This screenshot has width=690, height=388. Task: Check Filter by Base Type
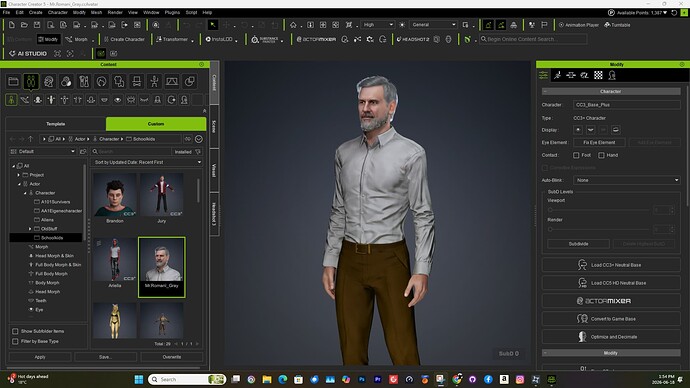click(x=15, y=341)
